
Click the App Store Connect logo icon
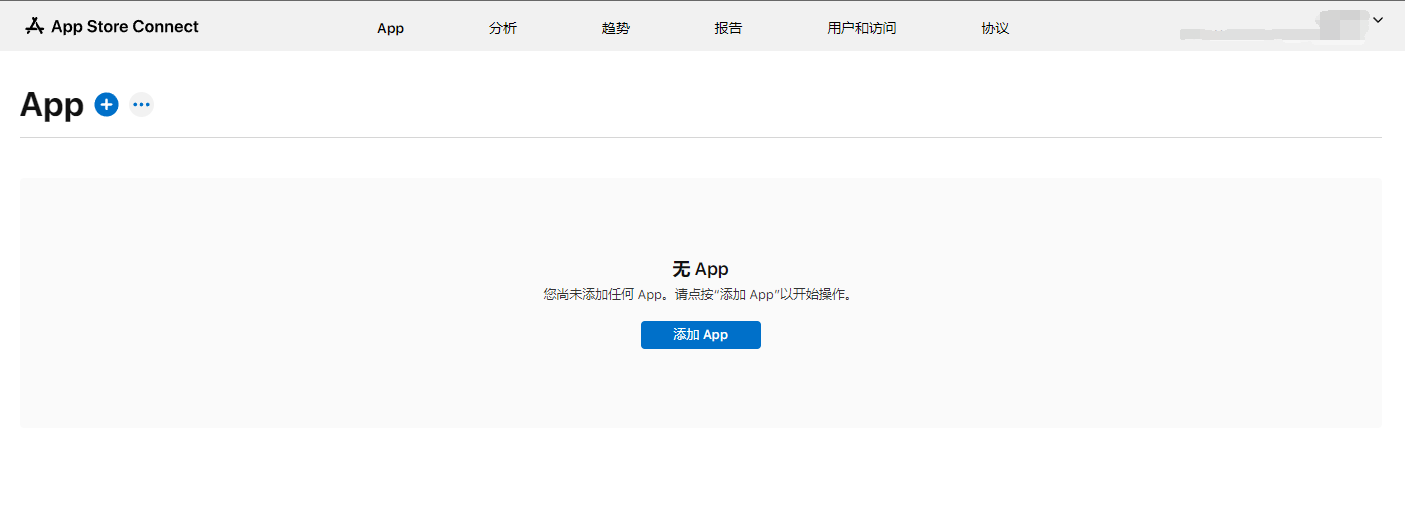tap(35, 27)
